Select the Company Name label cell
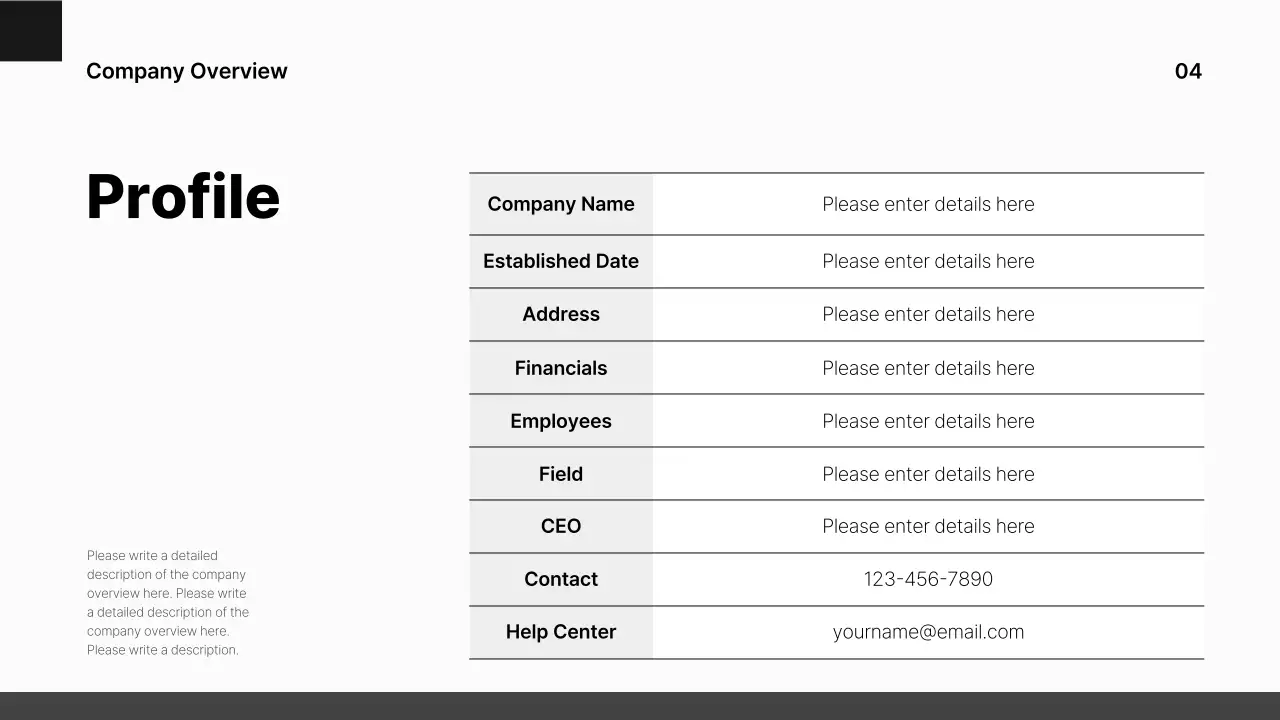The image size is (1280, 720). click(x=561, y=204)
